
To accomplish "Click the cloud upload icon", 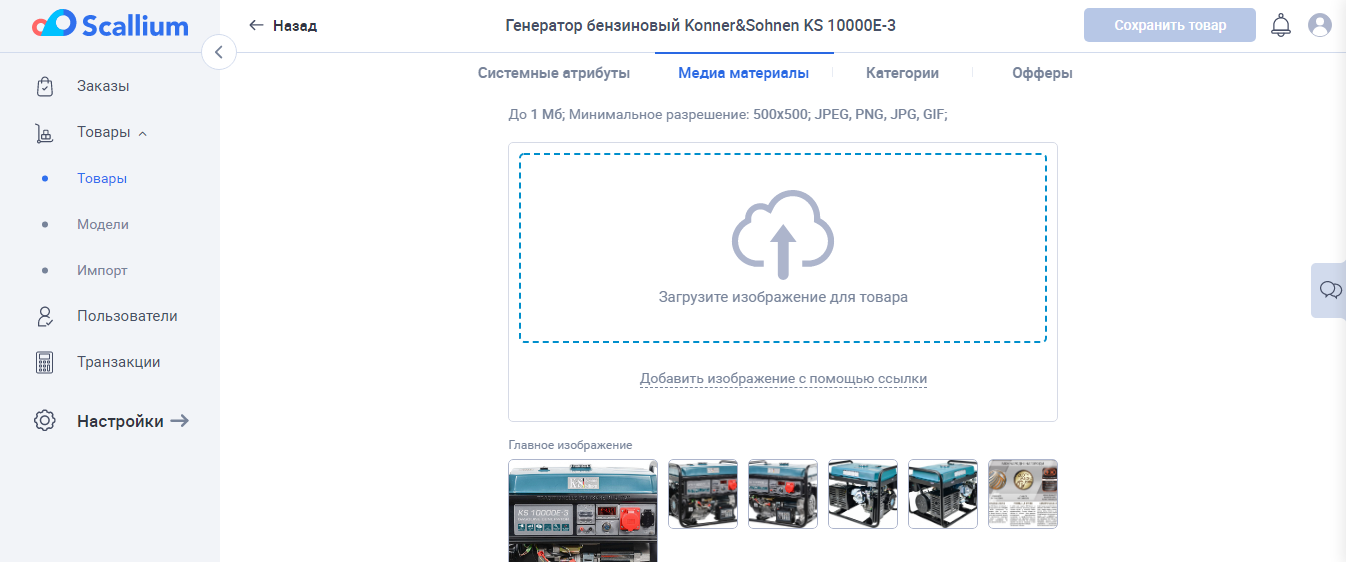I will (x=783, y=235).
